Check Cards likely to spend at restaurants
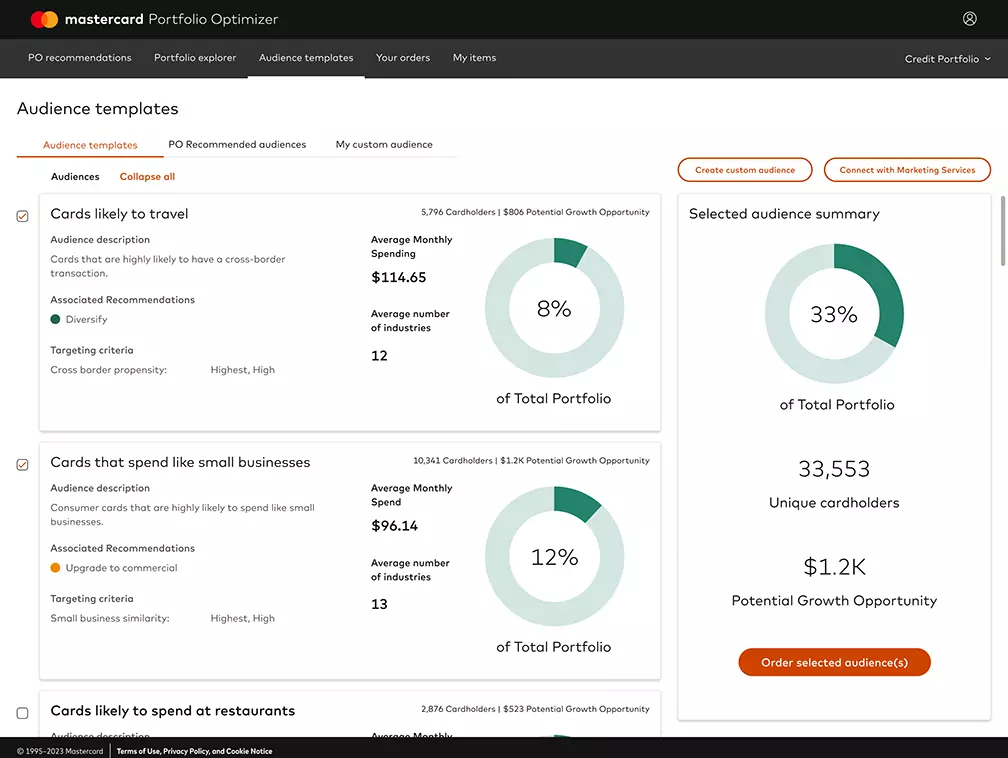 [22, 711]
